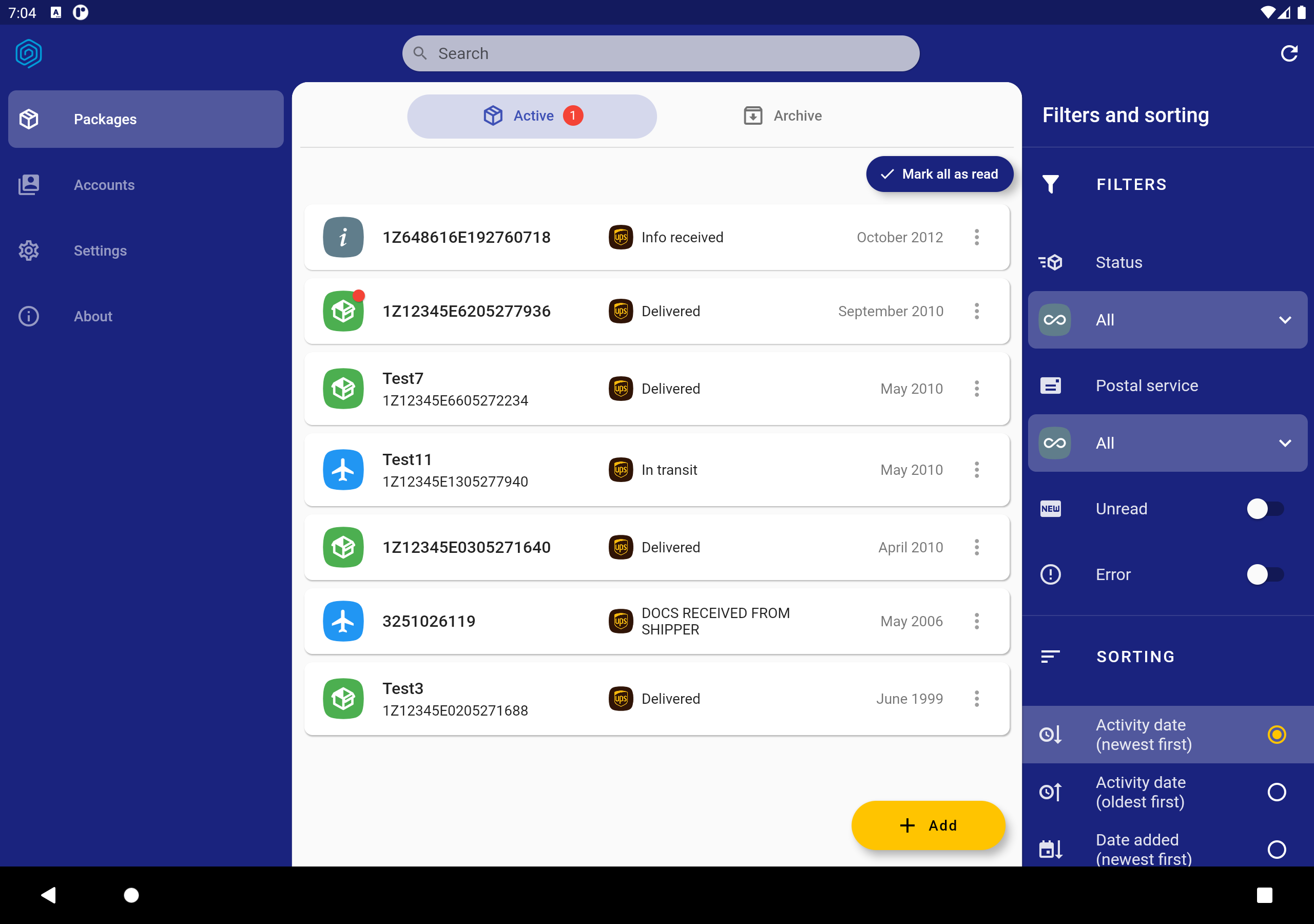Toggle the Unread filter switch
Screen dimensions: 1314x924
pos(1265,508)
